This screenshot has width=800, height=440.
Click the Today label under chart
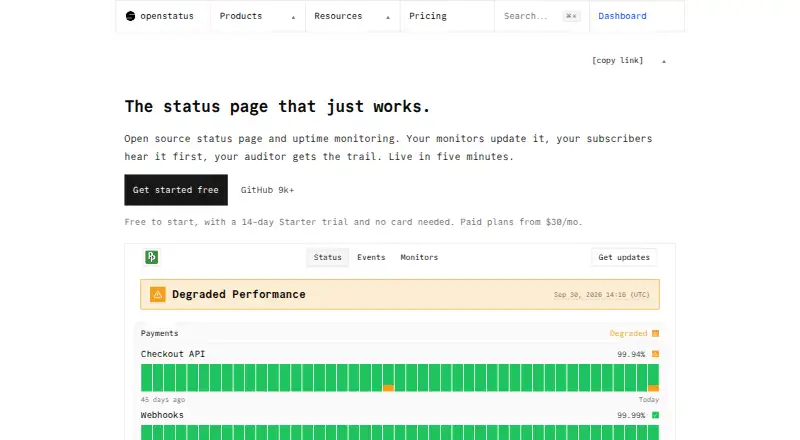point(648,400)
